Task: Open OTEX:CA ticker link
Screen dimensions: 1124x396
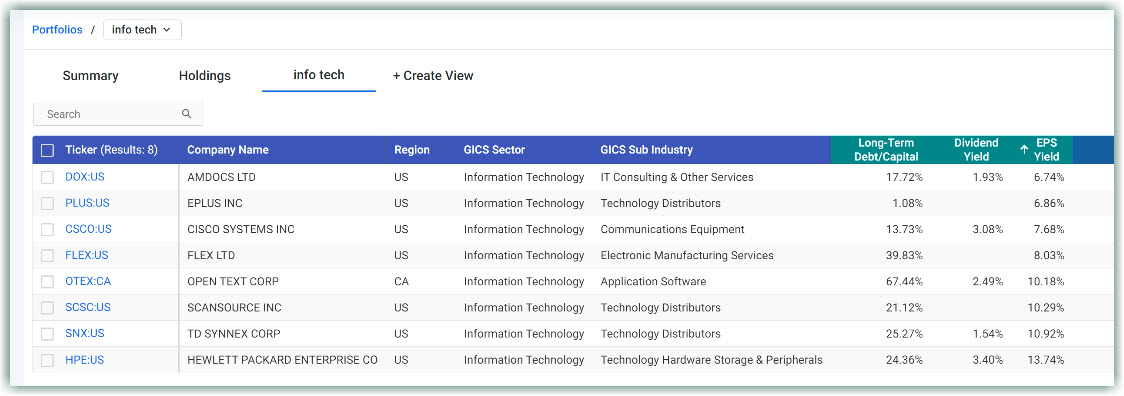Action: (x=88, y=281)
